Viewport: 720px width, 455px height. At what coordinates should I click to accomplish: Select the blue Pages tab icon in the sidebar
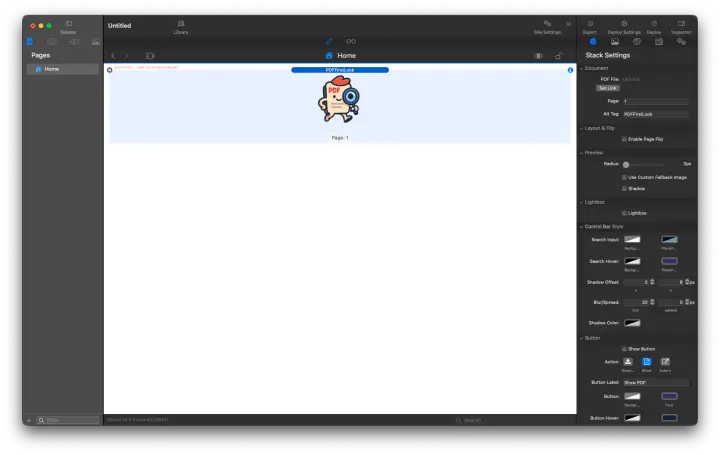[x=30, y=42]
